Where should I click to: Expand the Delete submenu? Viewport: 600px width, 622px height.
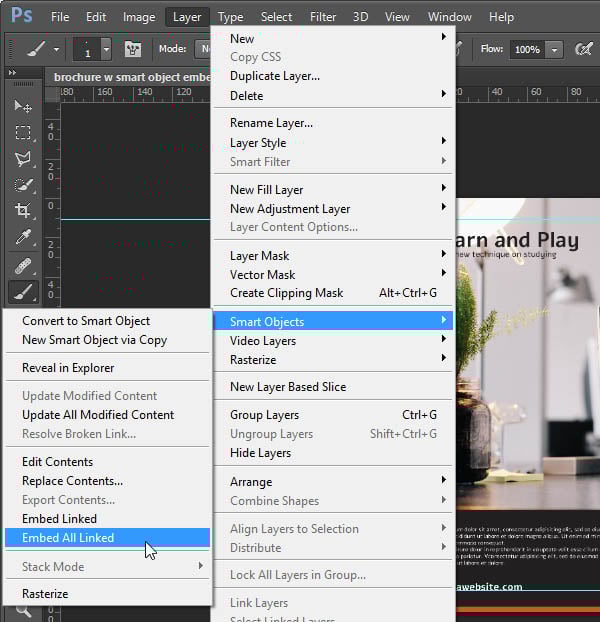coord(333,96)
